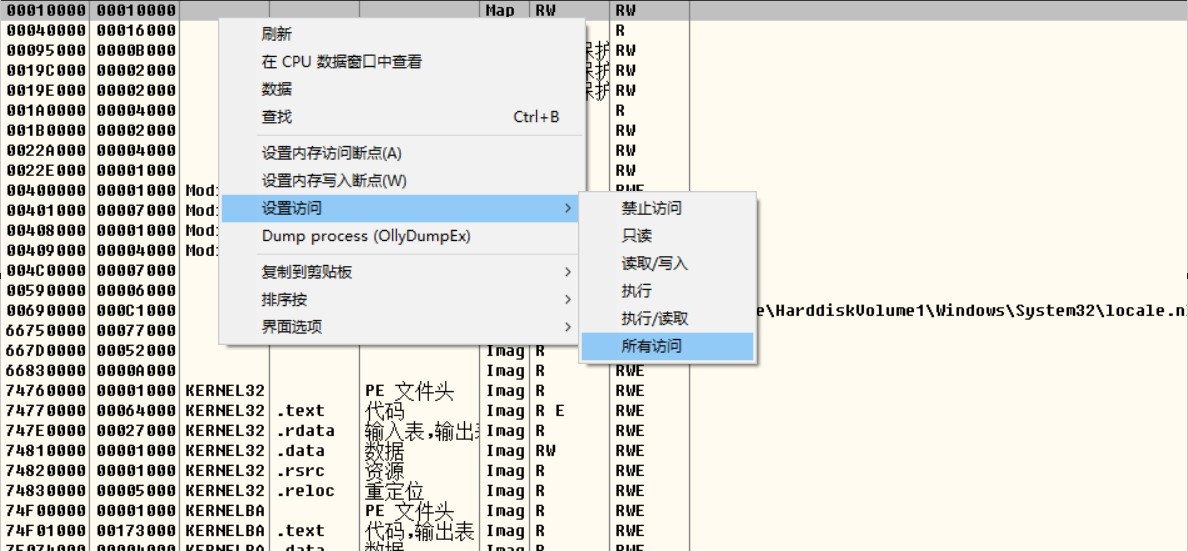Click address 66750000 row
The height and width of the screenshot is (551, 1188).
coord(46,330)
